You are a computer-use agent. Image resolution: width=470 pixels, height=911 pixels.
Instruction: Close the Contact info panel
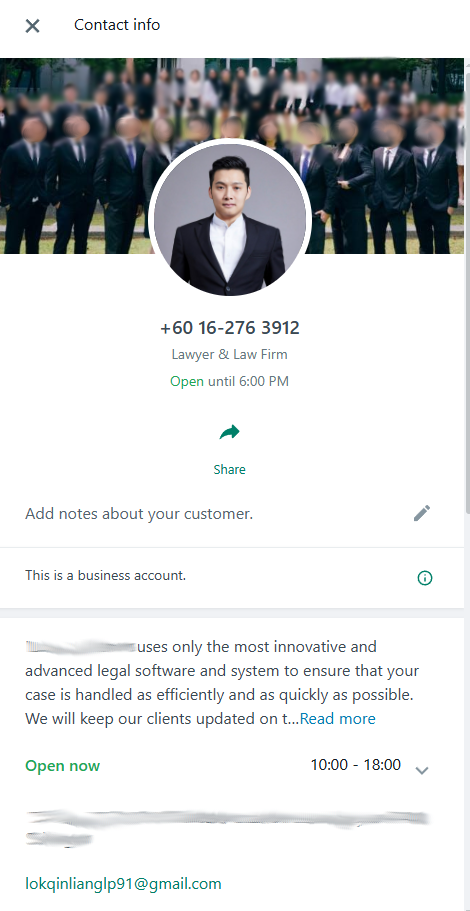(x=33, y=26)
